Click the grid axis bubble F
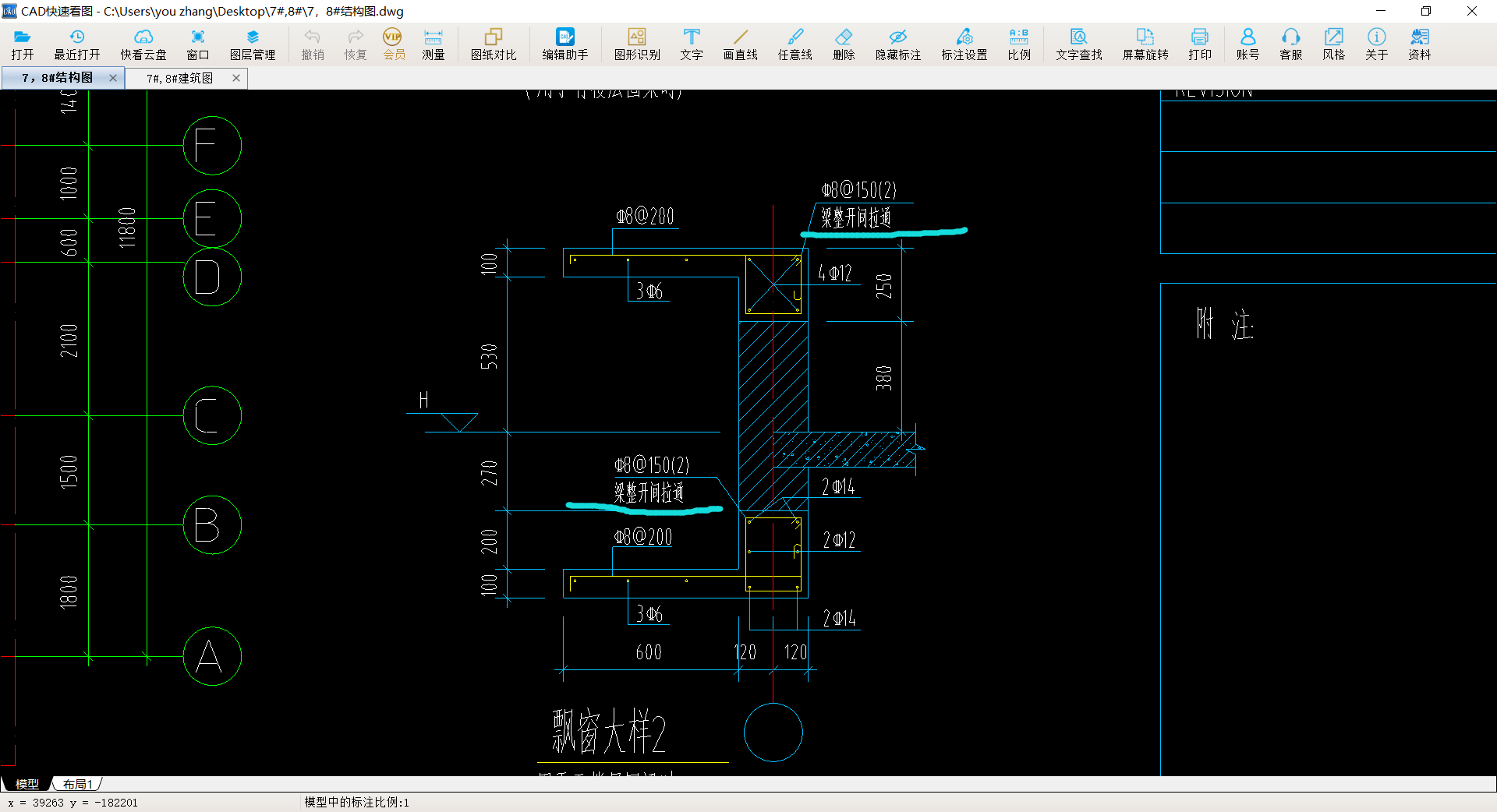 212,146
